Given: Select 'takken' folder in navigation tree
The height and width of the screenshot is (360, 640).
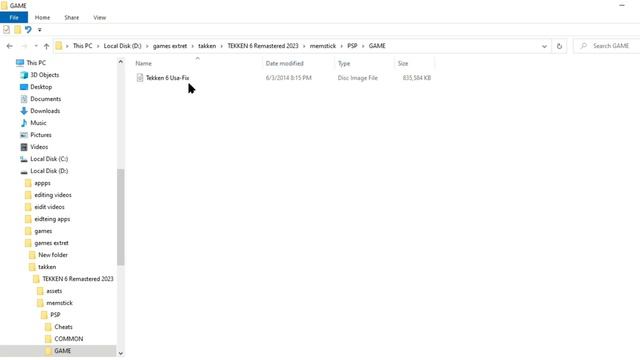Looking at the screenshot, I should (x=47, y=267).
